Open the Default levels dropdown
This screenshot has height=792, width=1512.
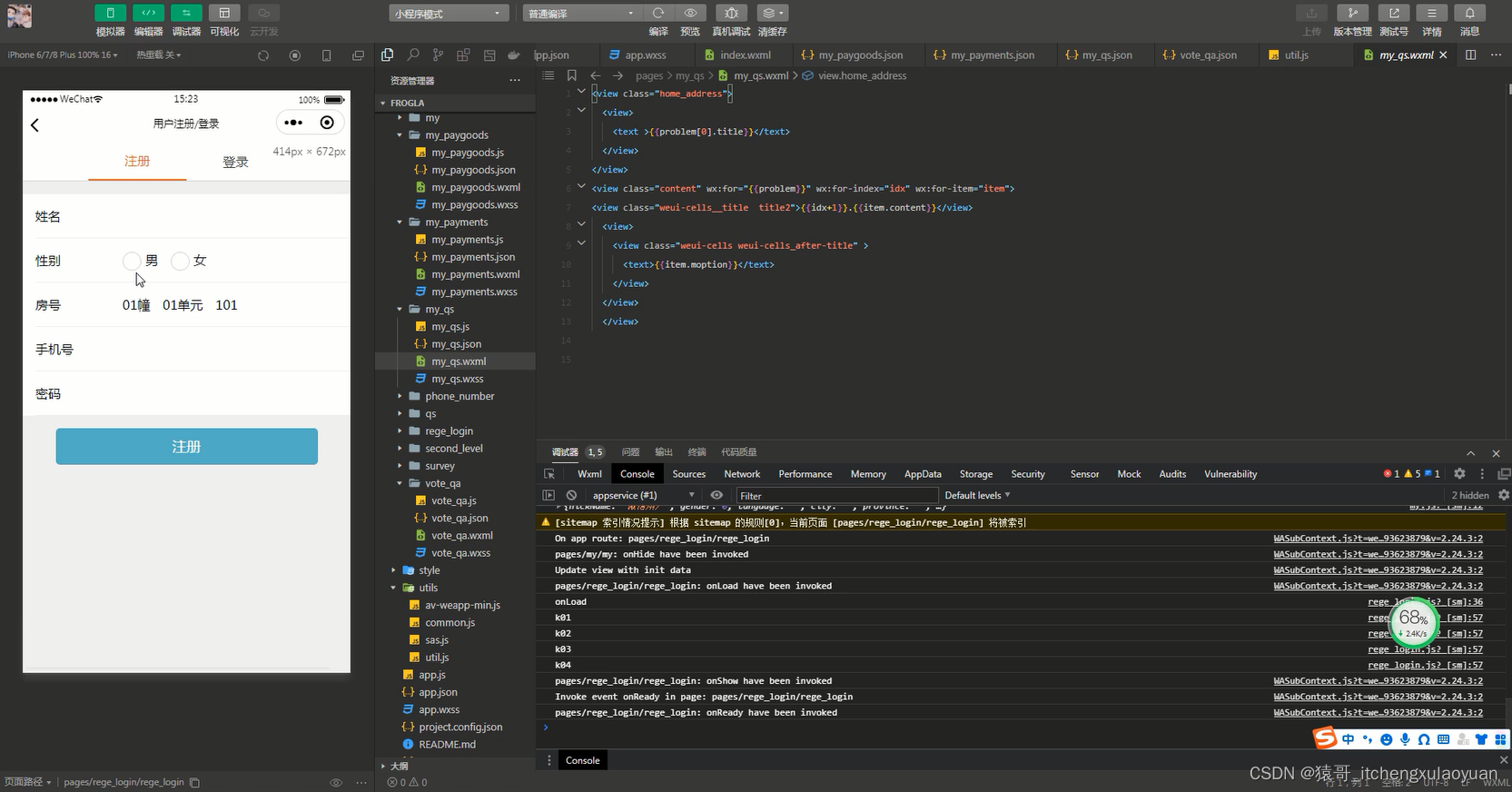pyautogui.click(x=978, y=496)
